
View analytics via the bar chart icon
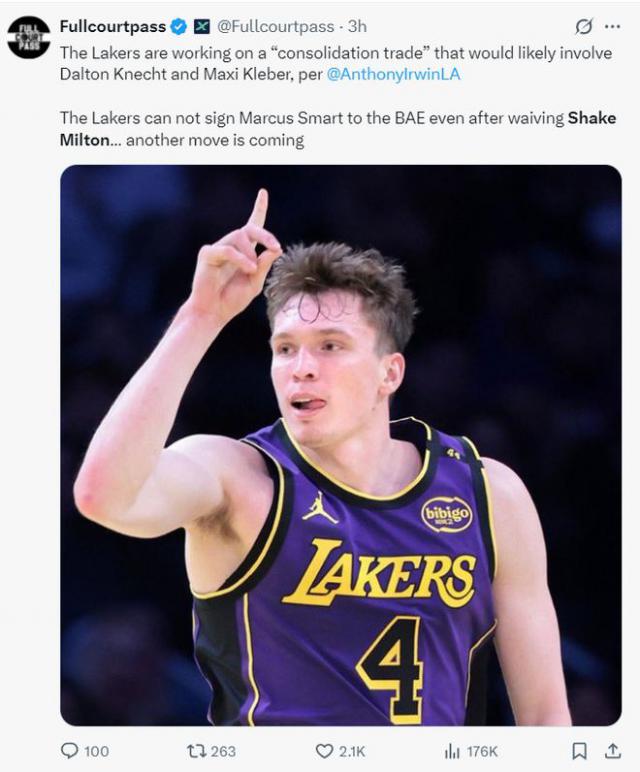coord(451,750)
